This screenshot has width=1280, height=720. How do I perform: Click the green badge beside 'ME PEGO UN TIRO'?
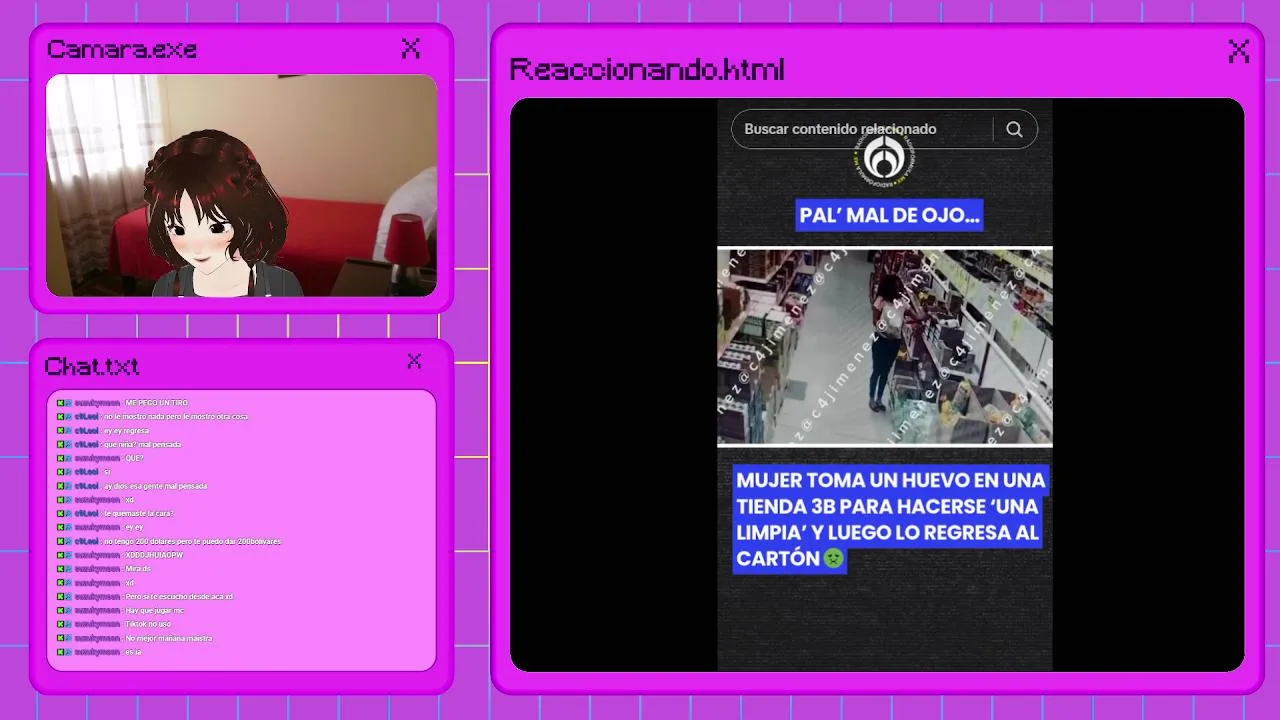[60, 402]
